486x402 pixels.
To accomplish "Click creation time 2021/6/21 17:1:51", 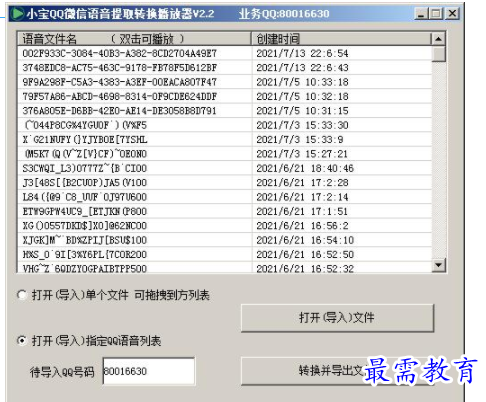I will coord(302,211).
